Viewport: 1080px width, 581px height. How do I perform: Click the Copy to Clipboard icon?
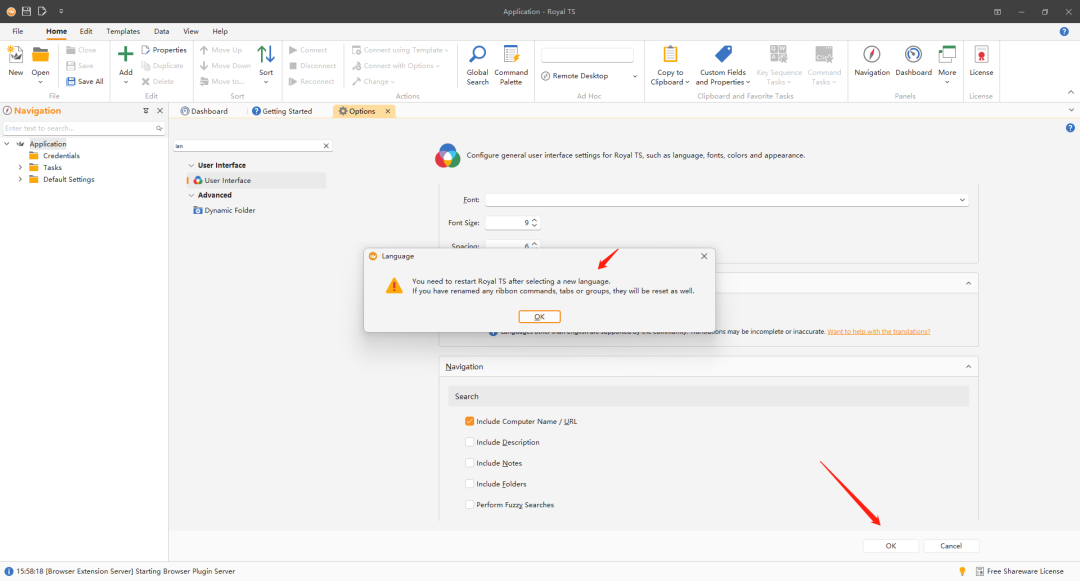coord(670,54)
